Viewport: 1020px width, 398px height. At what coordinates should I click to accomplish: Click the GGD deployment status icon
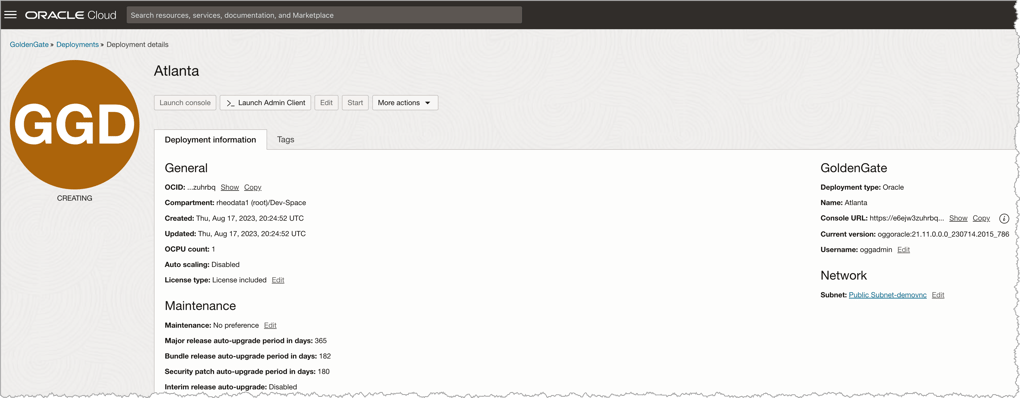coord(74,125)
